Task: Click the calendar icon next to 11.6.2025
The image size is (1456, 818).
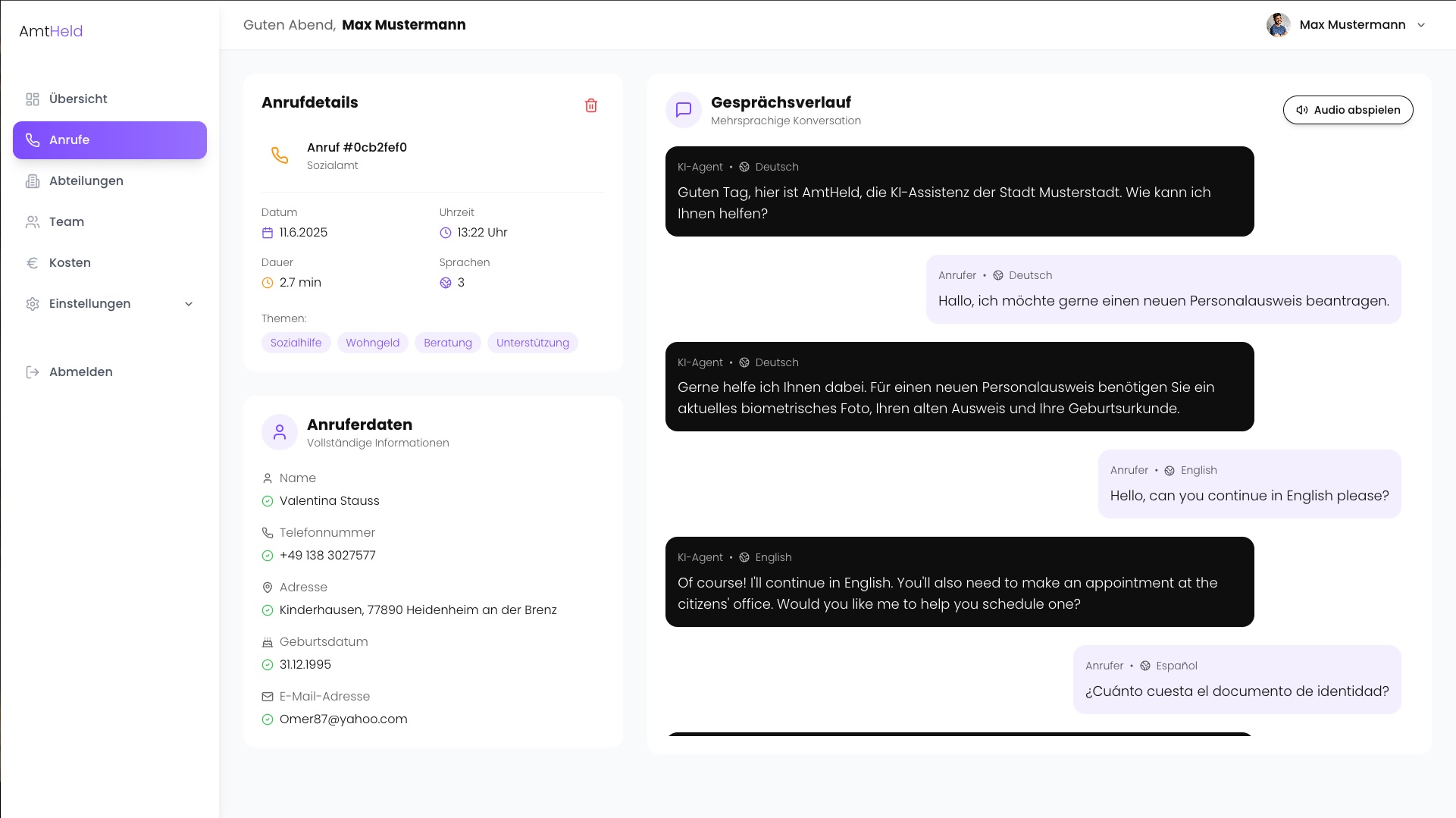Action: click(268, 233)
